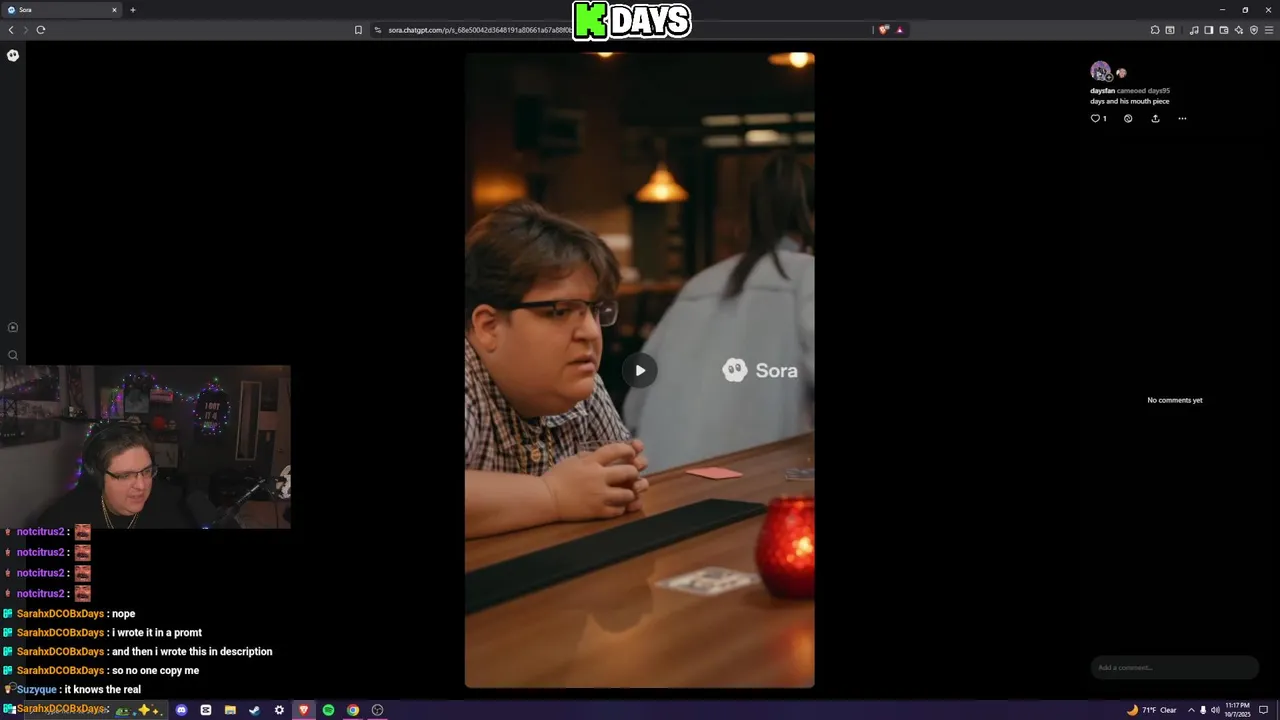Open cameoed user's small avatar
This screenshot has height=720, width=1280.
click(x=1121, y=73)
